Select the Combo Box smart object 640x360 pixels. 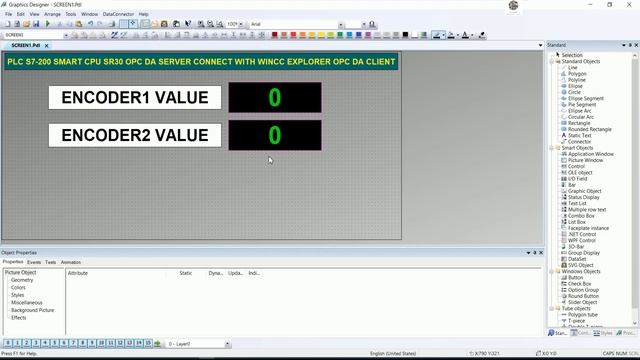(581, 216)
